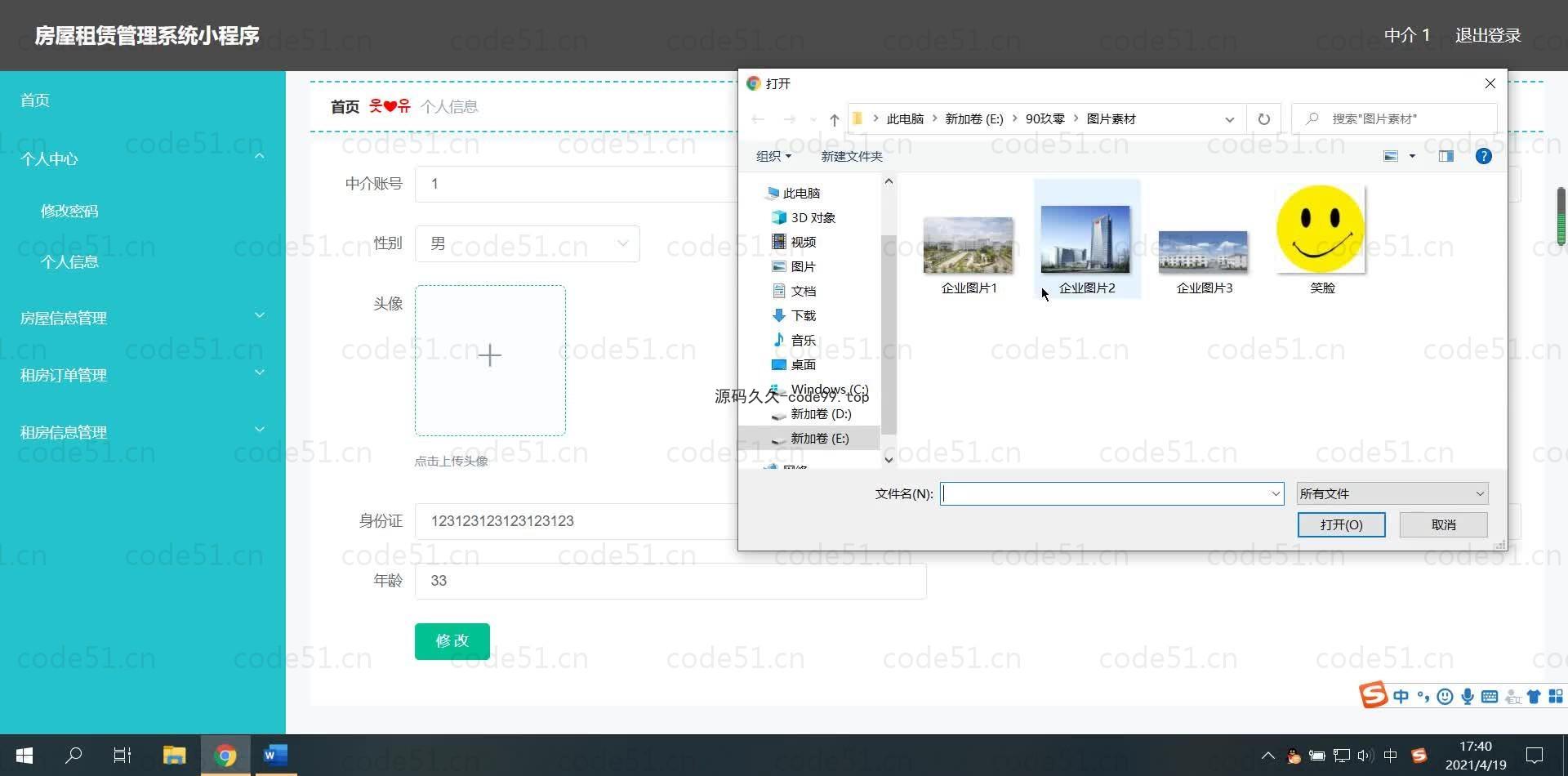Viewport: 1568px width, 776px height.
Task: Open the blue help question-mark icon
Action: (1484, 156)
